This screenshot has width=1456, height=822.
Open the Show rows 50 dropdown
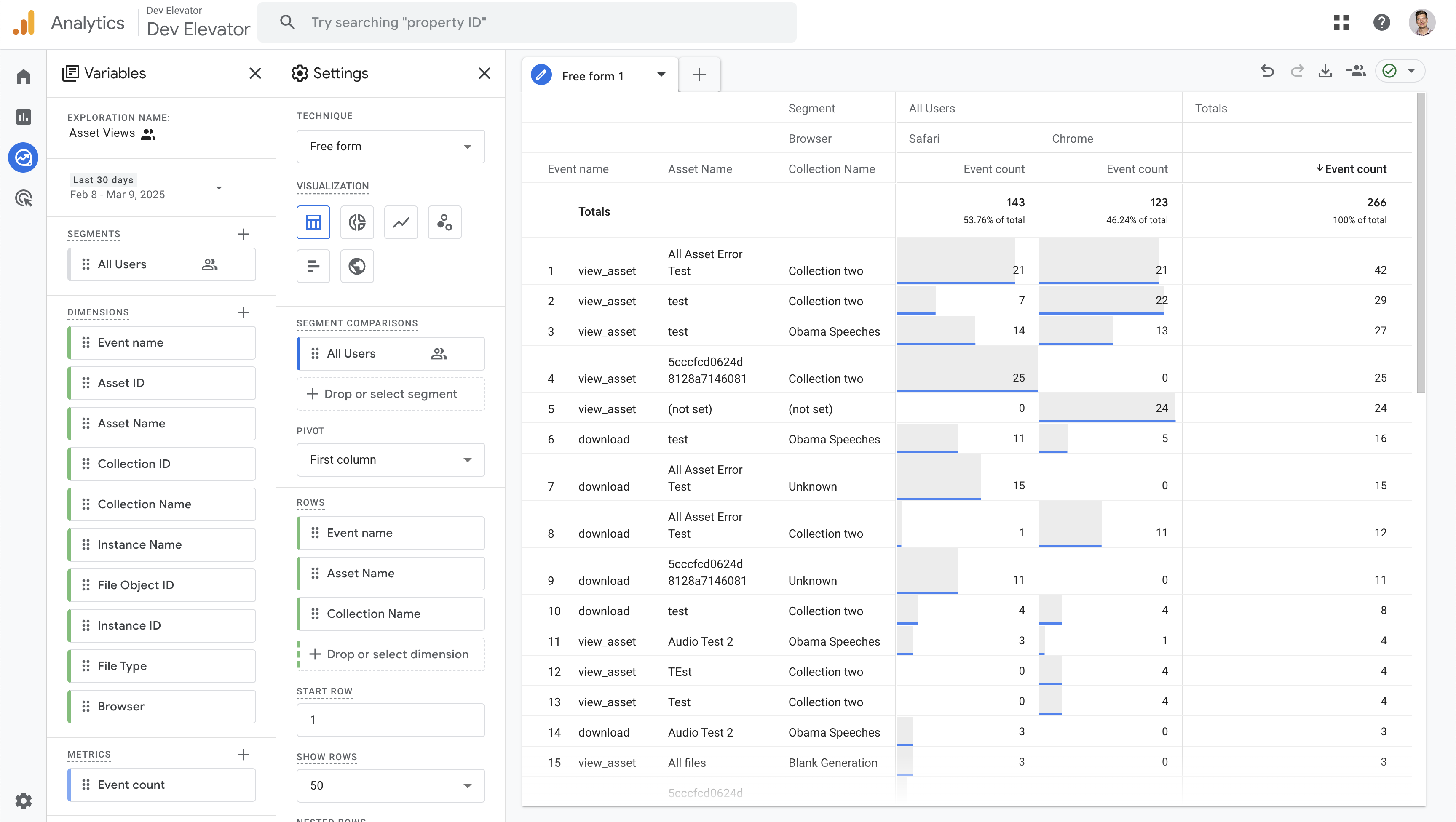(391, 785)
